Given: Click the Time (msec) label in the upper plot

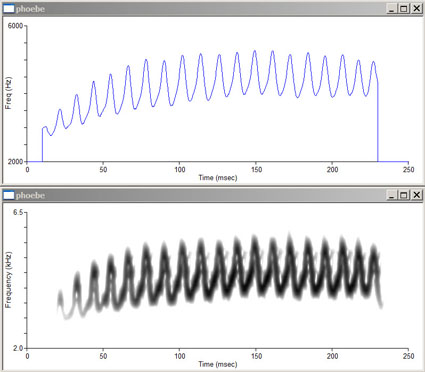Looking at the screenshot, I should point(218,178).
